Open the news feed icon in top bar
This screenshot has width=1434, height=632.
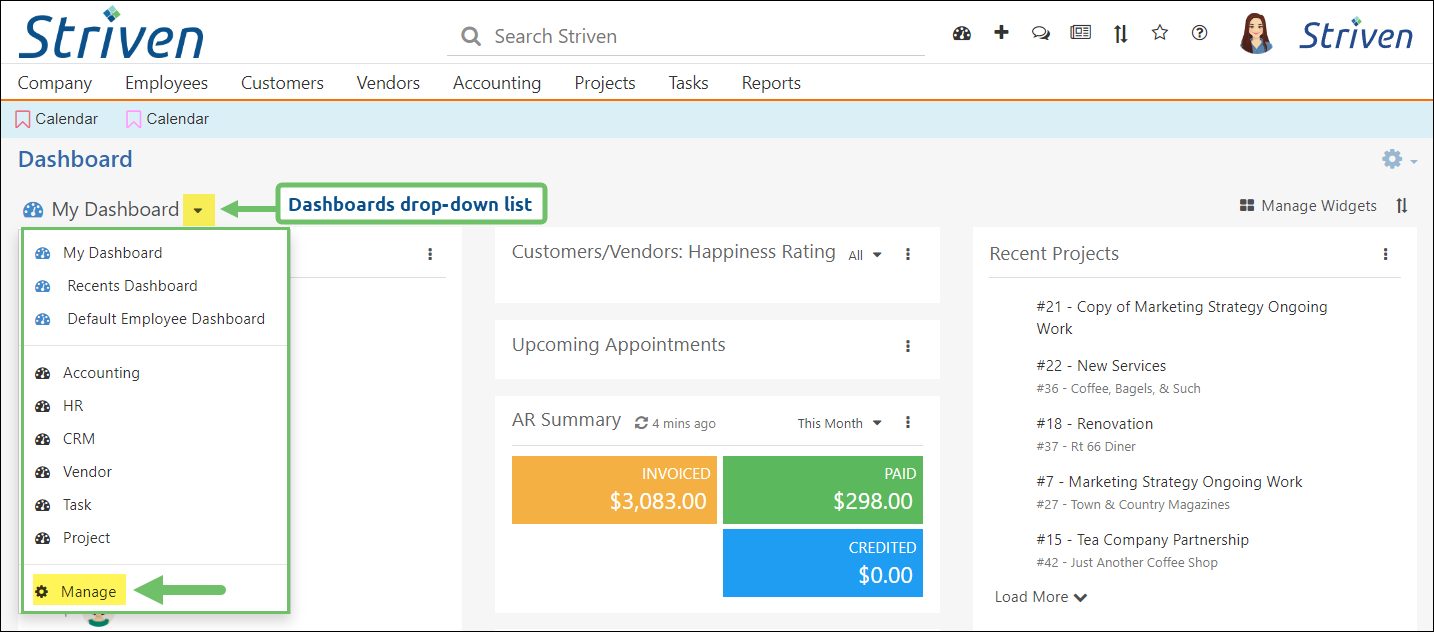click(x=1080, y=33)
